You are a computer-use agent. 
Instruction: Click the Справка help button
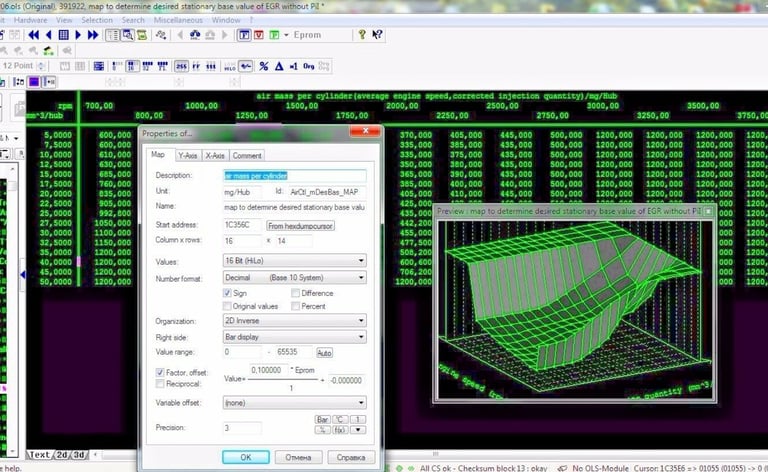pyautogui.click(x=351, y=457)
